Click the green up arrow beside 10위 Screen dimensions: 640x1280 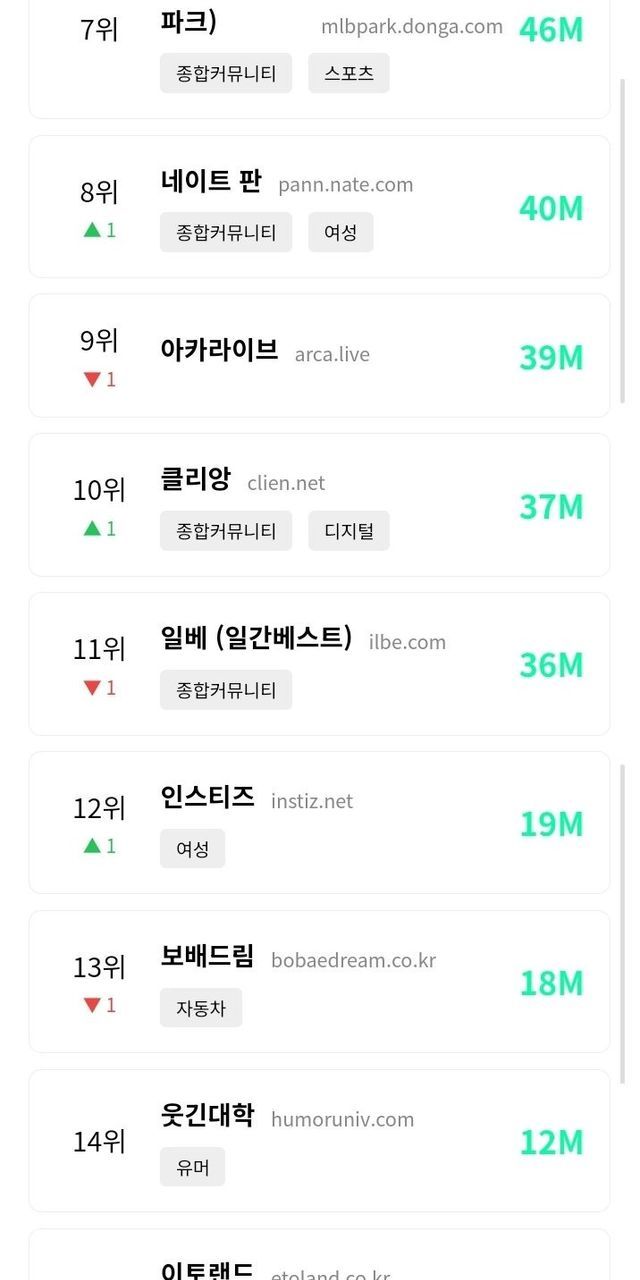pyautogui.click(x=92, y=528)
